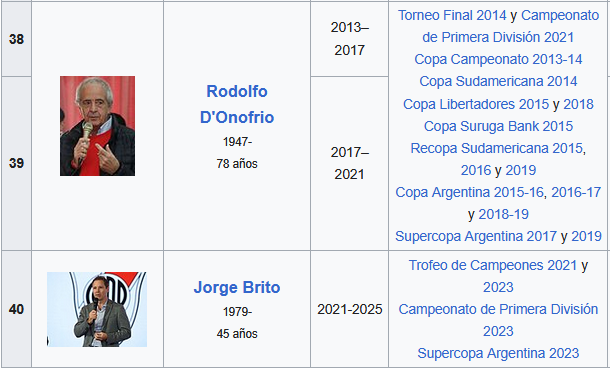Screen dimensions: 610x369
Task: Follow the Supercopa Argentina 2017 link
Action: [476, 236]
